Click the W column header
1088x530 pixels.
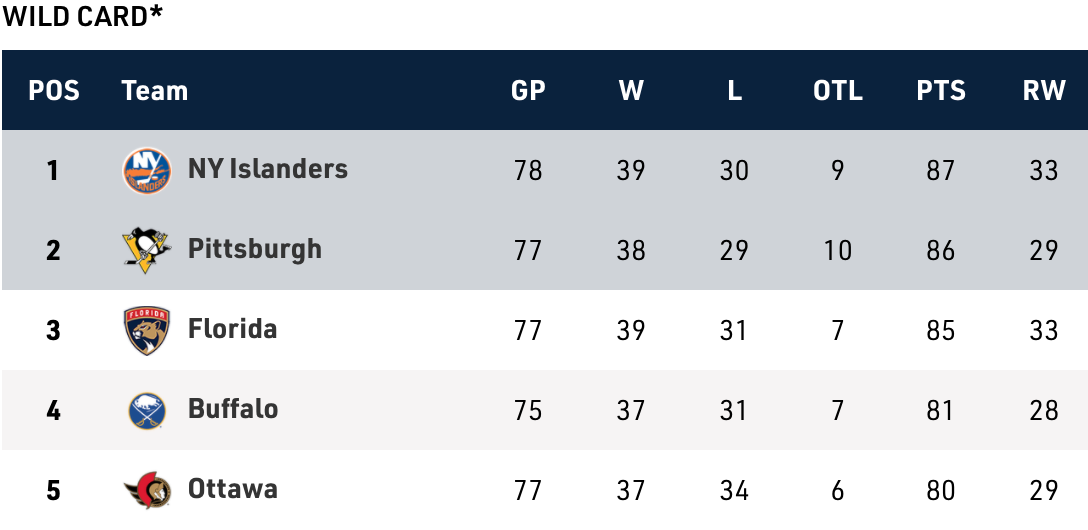click(x=631, y=91)
